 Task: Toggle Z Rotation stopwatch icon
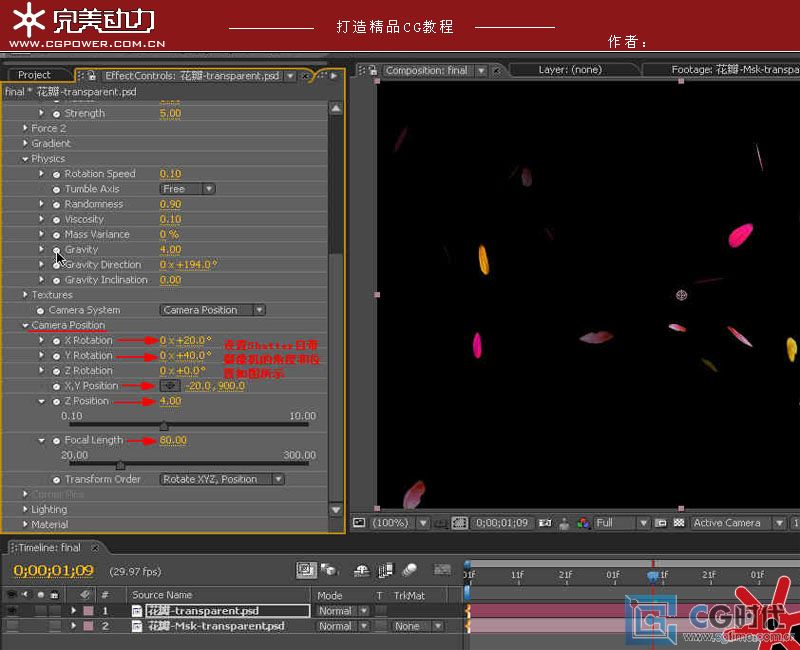click(57, 371)
